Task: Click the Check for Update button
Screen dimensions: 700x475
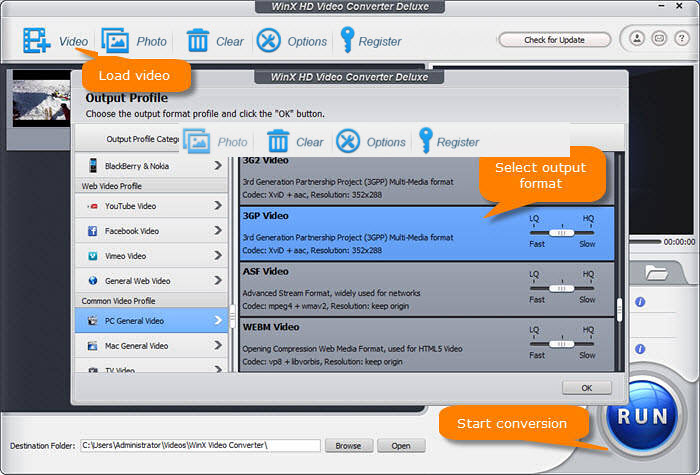Action: pyautogui.click(x=554, y=40)
